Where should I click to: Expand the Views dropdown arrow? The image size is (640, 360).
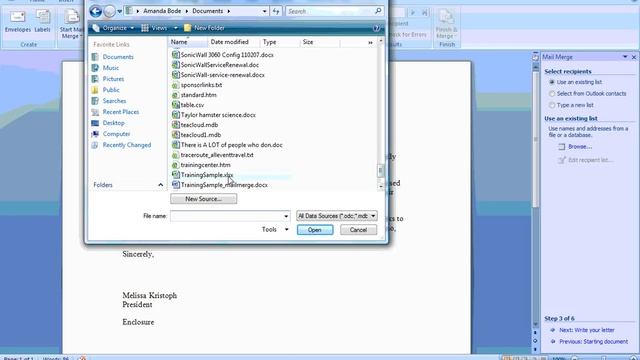tap(176, 28)
